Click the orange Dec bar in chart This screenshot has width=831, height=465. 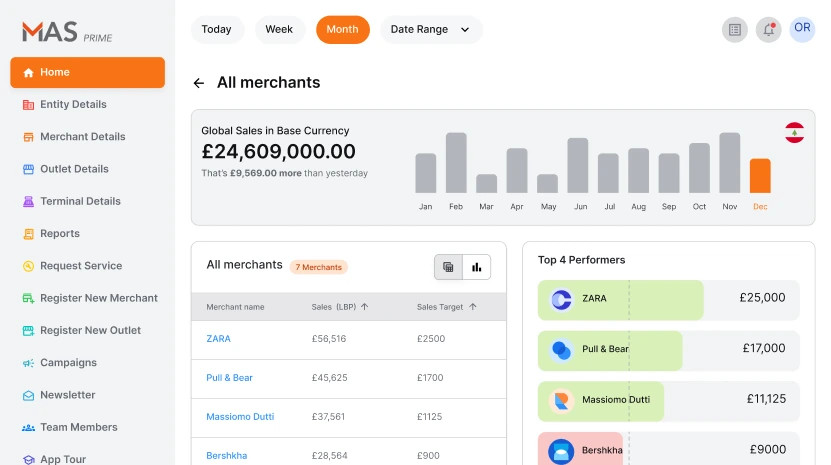point(760,176)
